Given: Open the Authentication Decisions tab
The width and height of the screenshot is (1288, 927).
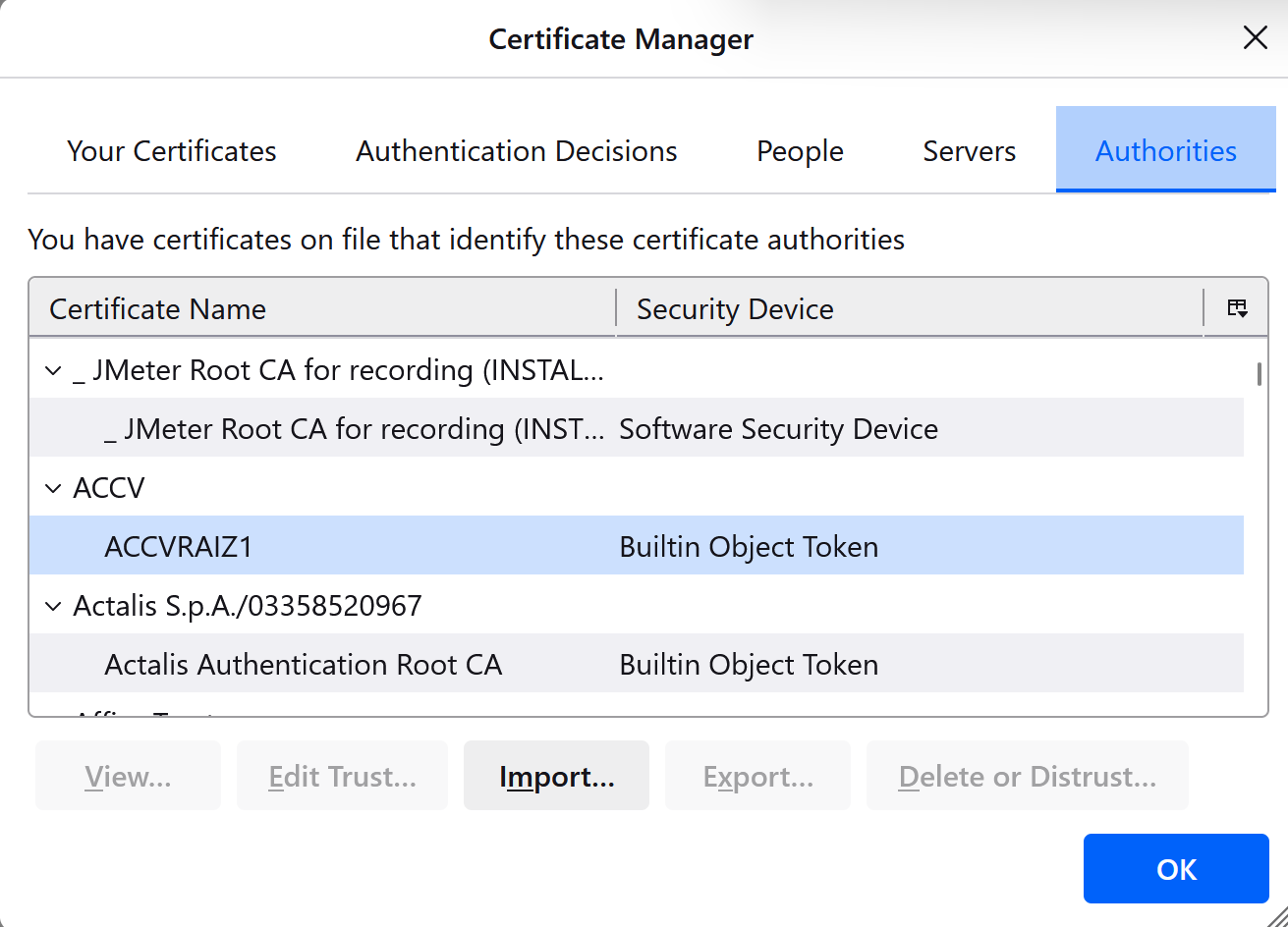Looking at the screenshot, I should [x=517, y=151].
